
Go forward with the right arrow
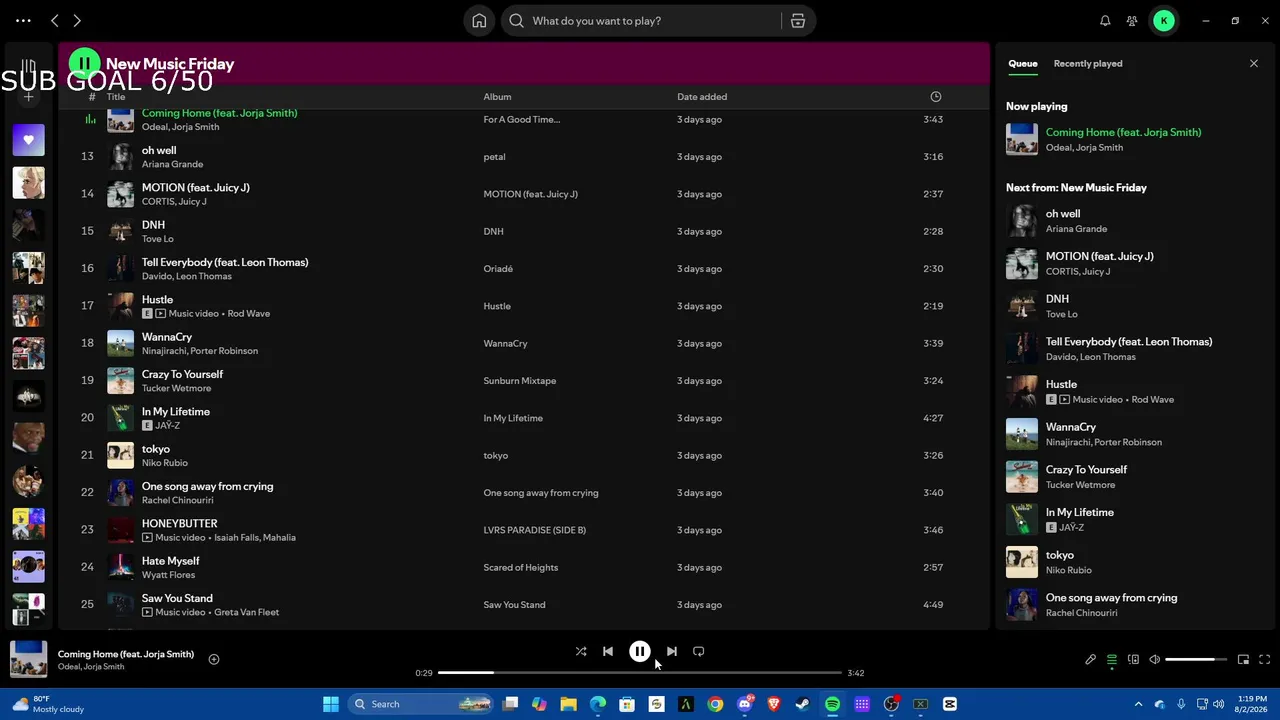(x=77, y=20)
